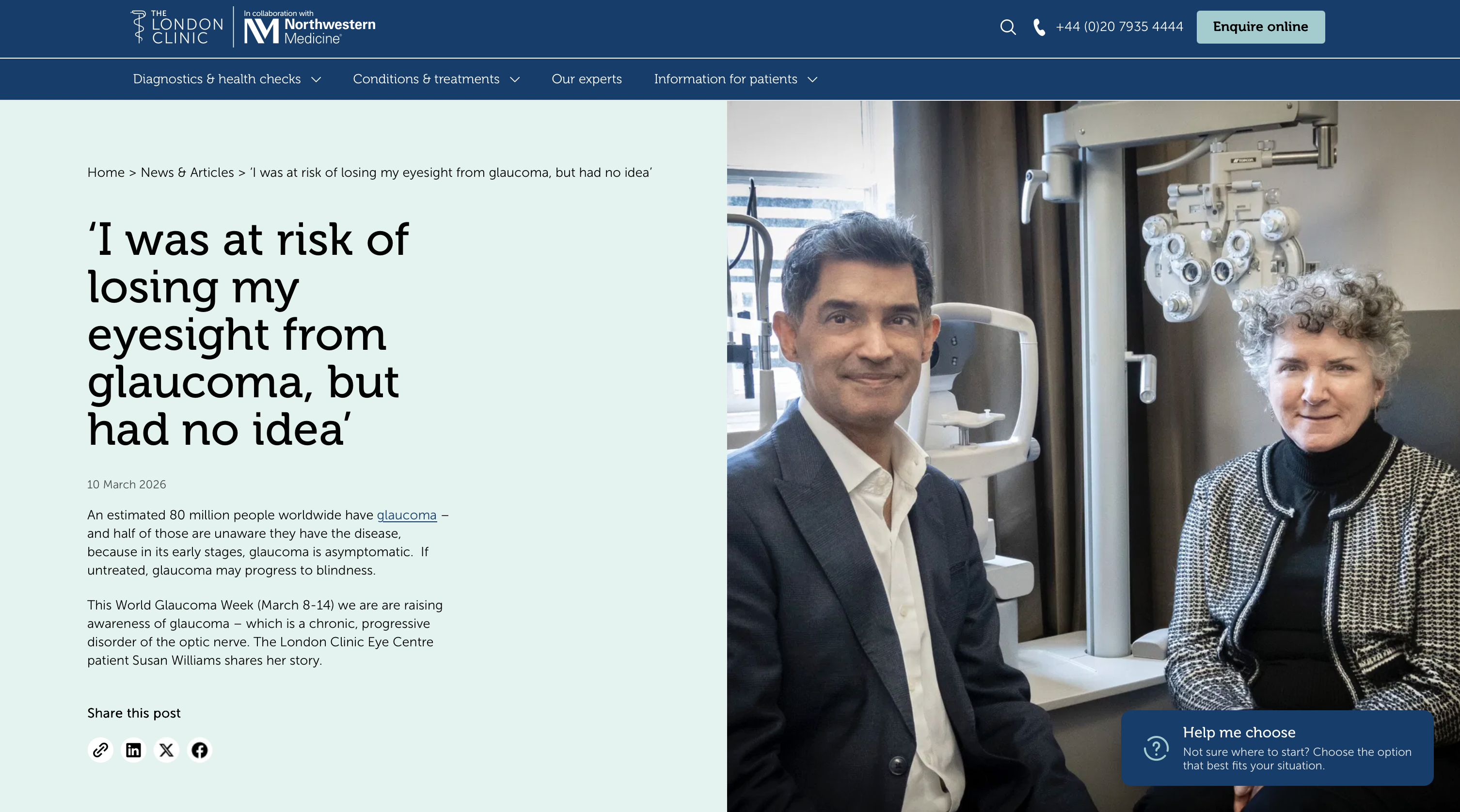The width and height of the screenshot is (1460, 812).
Task: Share post on Facebook
Action: coord(200,750)
